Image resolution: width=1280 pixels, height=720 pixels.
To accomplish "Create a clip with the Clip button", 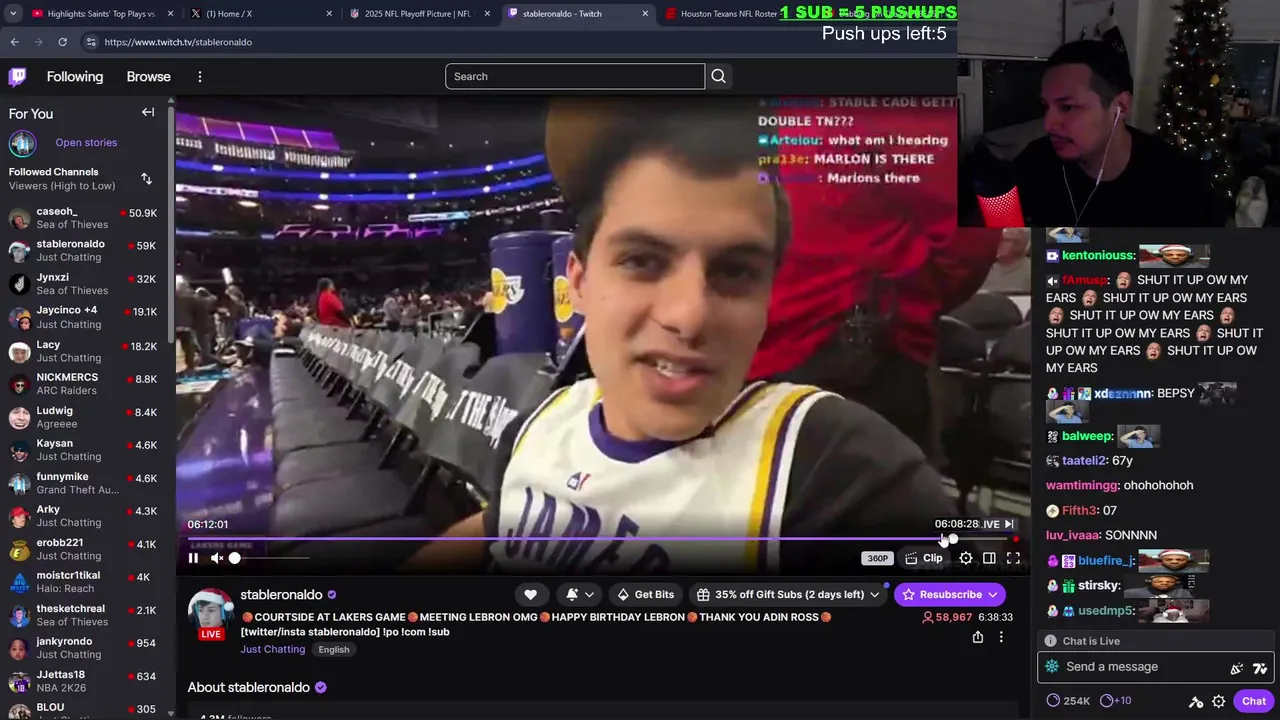I will 924,558.
